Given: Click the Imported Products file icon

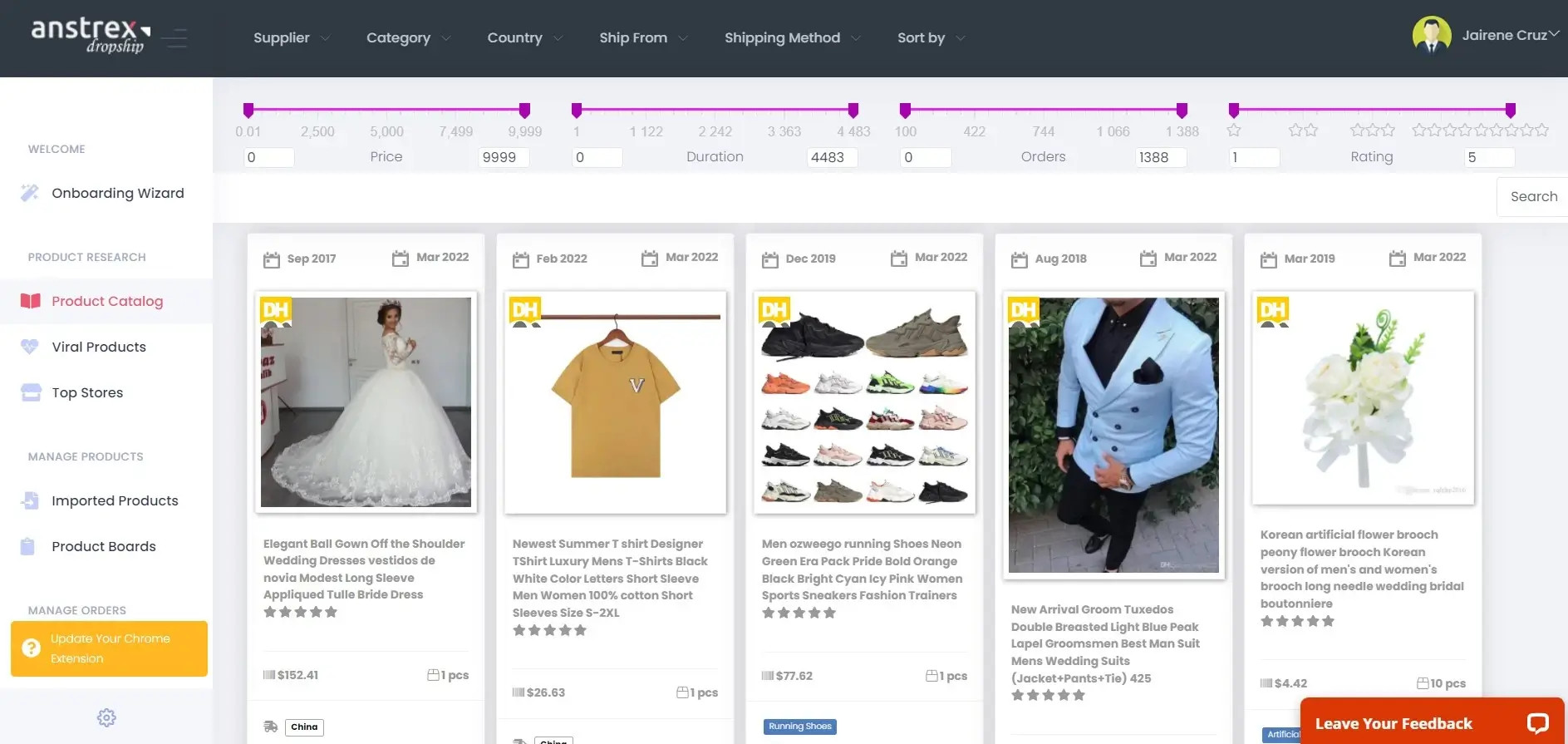Looking at the screenshot, I should click(30, 500).
